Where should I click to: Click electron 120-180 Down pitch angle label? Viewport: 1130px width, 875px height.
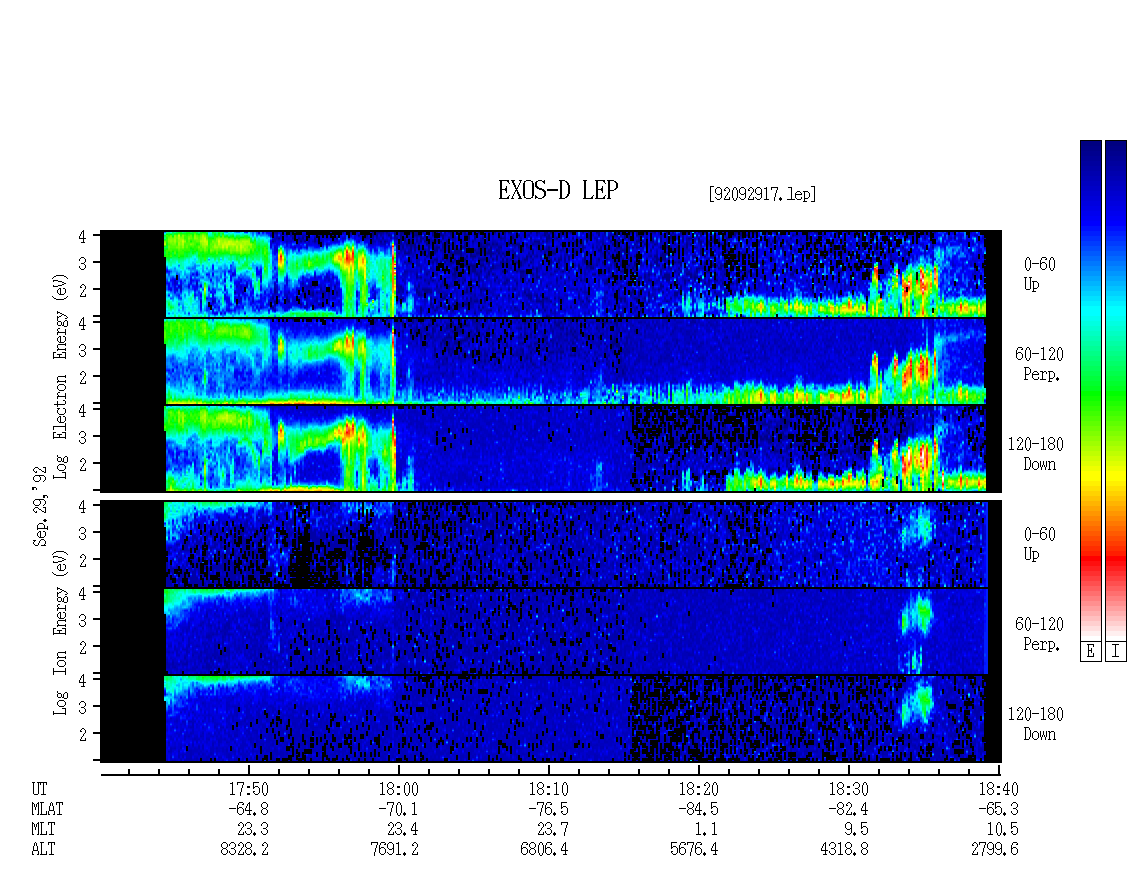tap(1036, 454)
